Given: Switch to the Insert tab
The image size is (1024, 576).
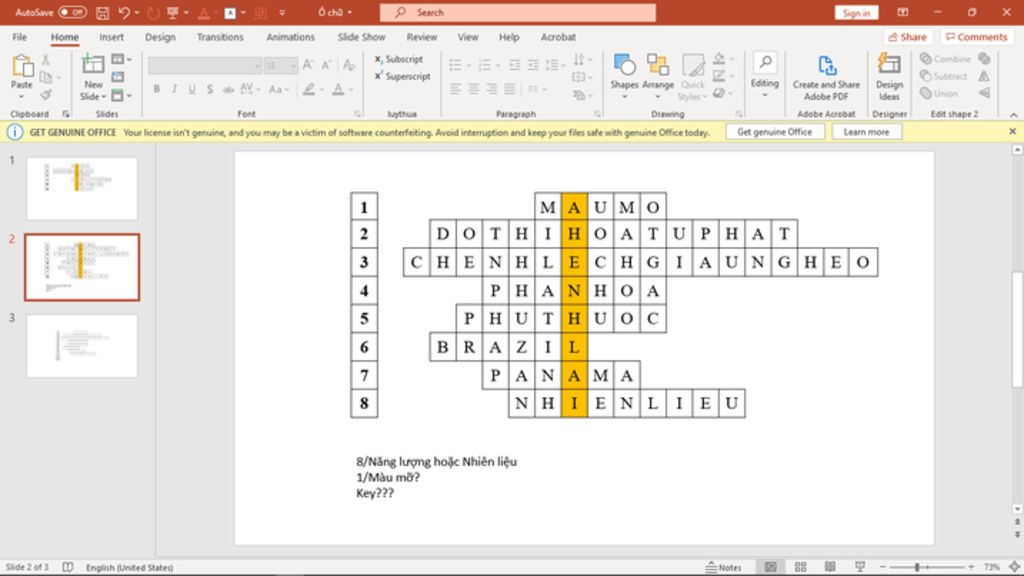Looking at the screenshot, I should tap(112, 37).
